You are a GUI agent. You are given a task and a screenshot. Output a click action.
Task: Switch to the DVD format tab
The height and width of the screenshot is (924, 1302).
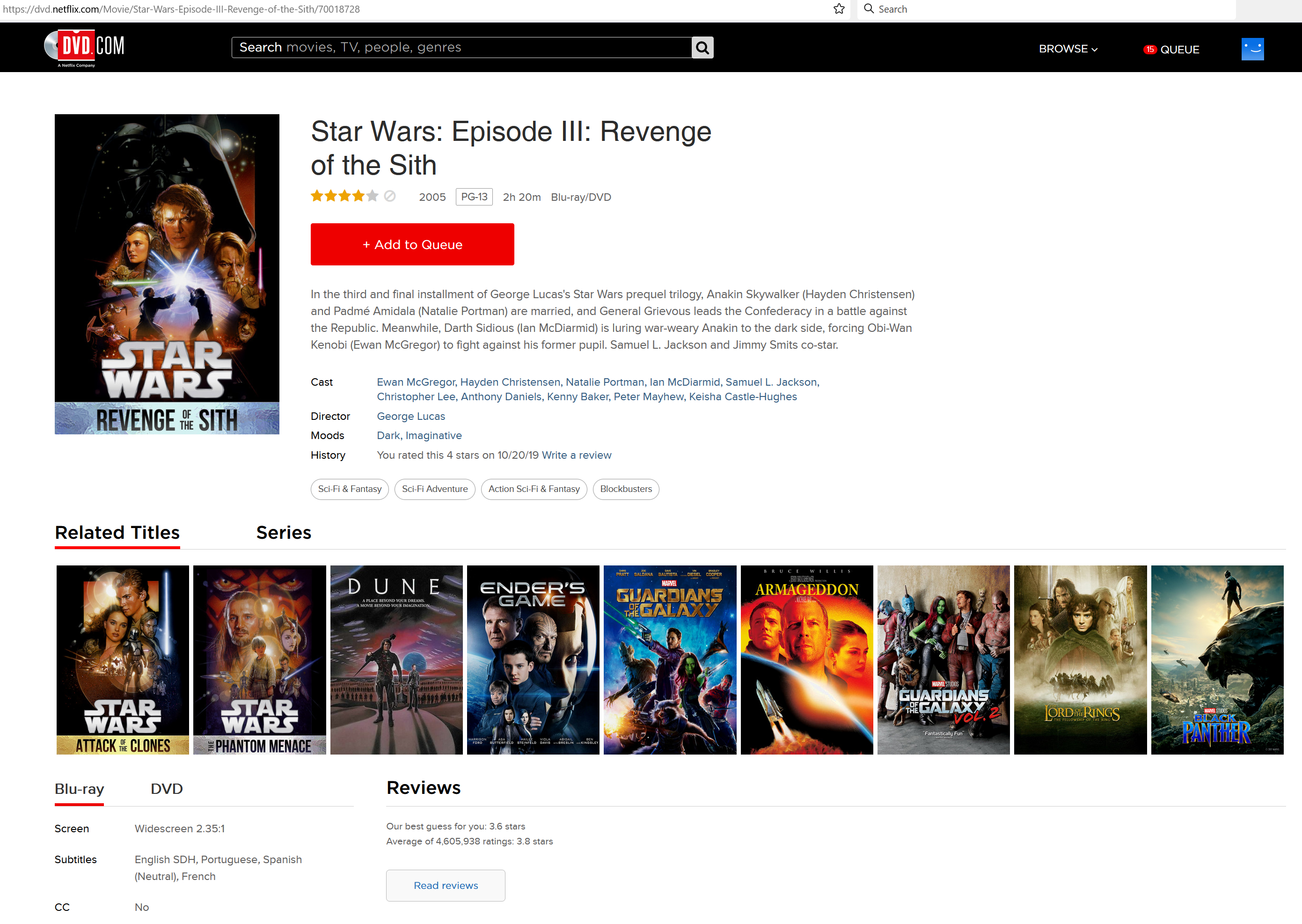(x=167, y=789)
